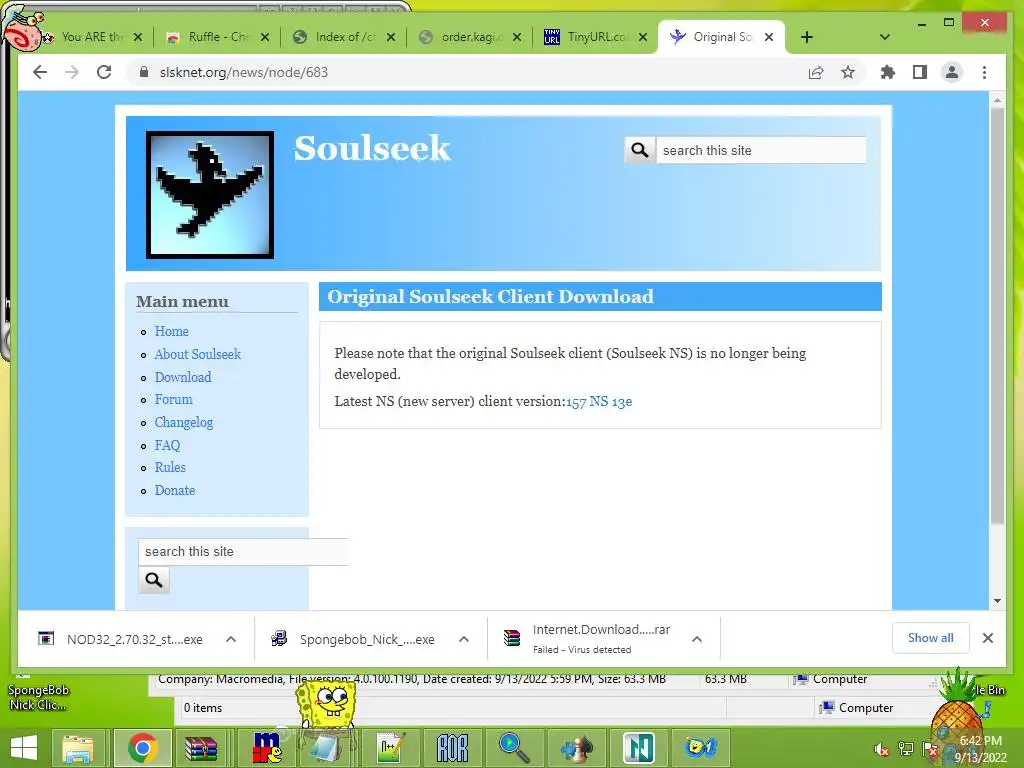This screenshot has width=1024, height=768.
Task: Open the Donate link
Action: 174,490
